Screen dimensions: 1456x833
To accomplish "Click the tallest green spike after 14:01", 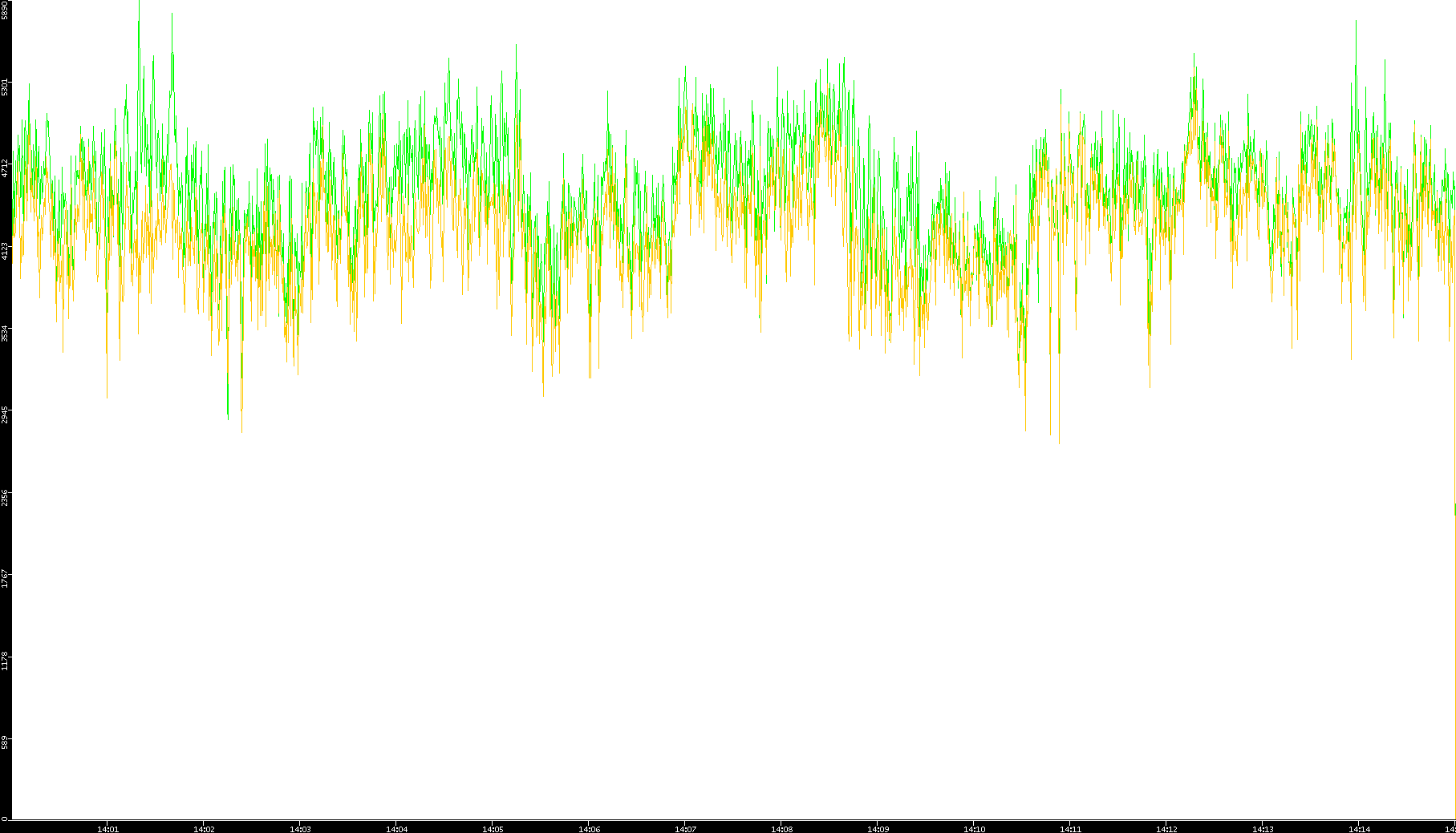I will (139, 24).
